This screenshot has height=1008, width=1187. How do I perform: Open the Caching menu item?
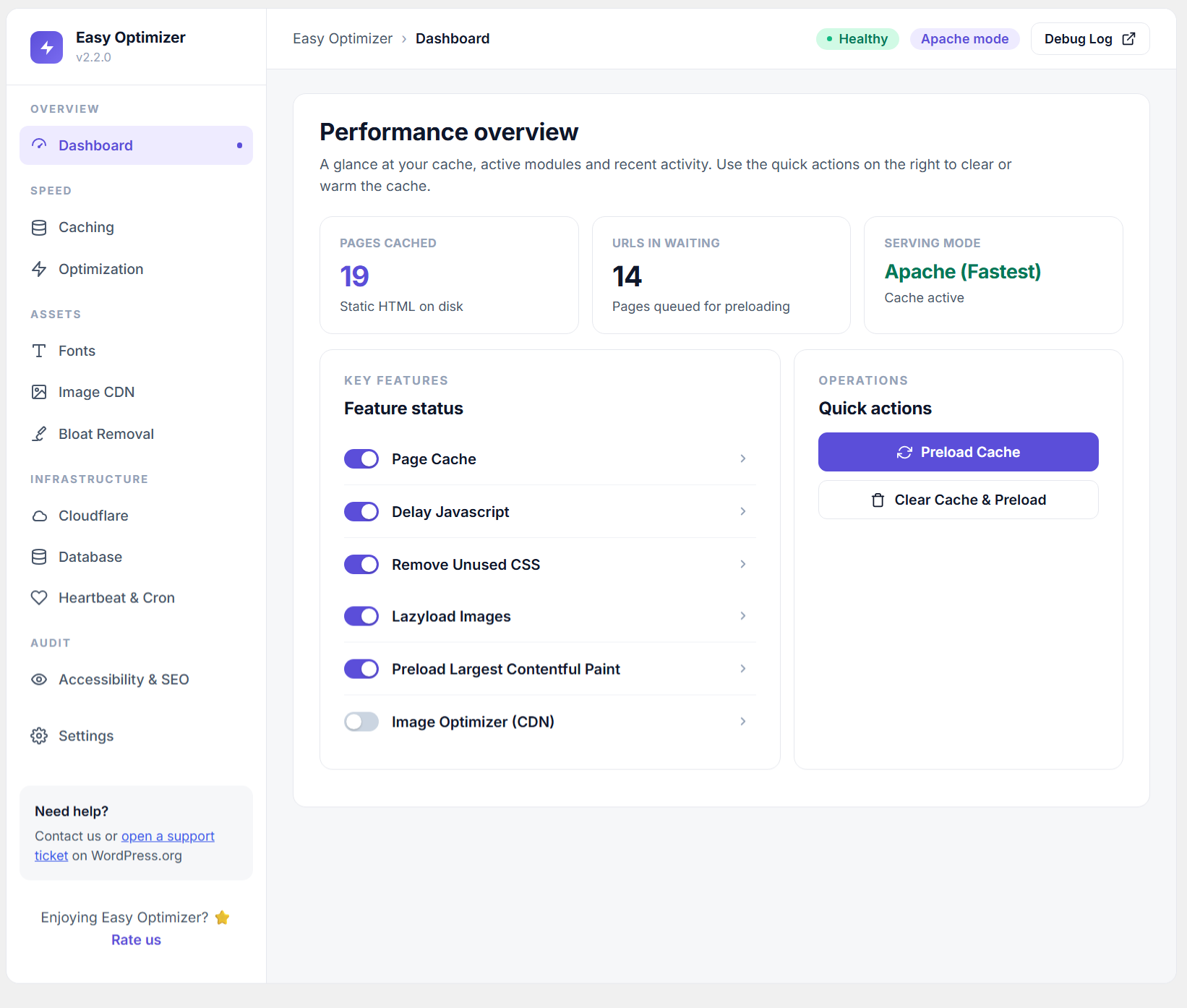136,228
